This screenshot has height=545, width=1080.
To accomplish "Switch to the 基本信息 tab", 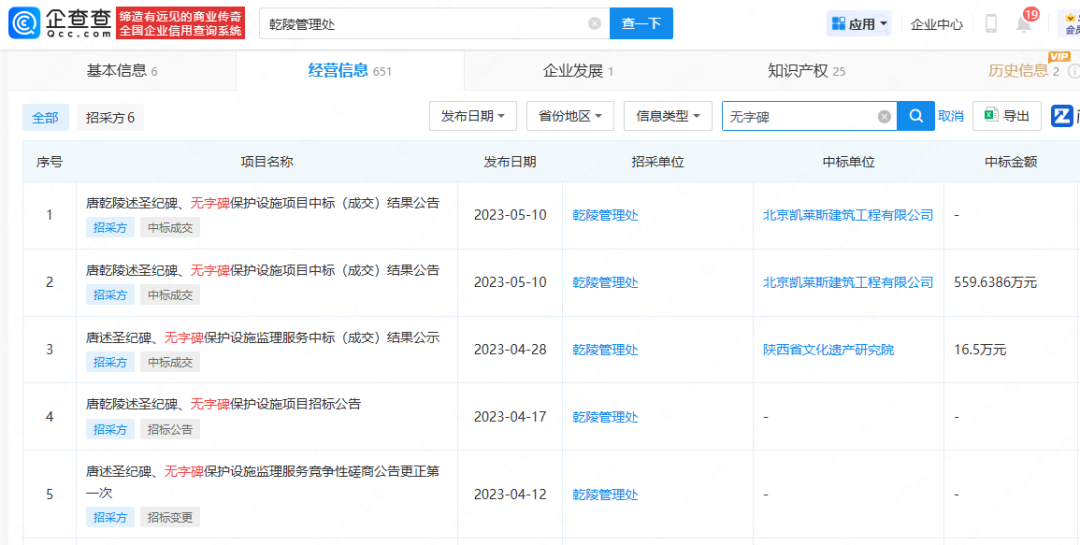I will tap(121, 71).
